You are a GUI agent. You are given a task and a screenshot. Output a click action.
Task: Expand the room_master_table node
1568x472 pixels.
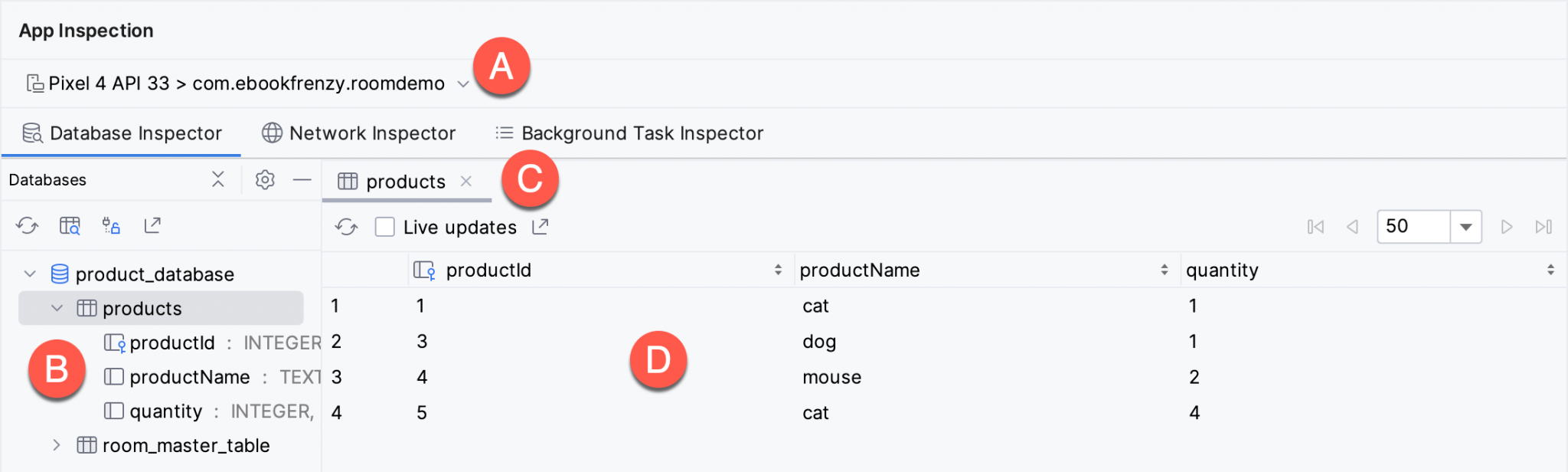pos(56,445)
